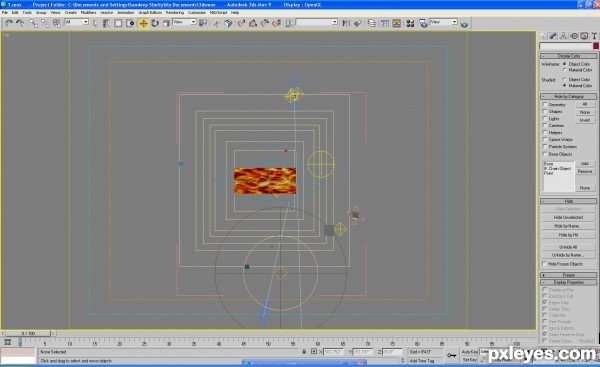Select Shaded Object Color radio button
Viewport: 600px width, 367px height.
pos(564,79)
